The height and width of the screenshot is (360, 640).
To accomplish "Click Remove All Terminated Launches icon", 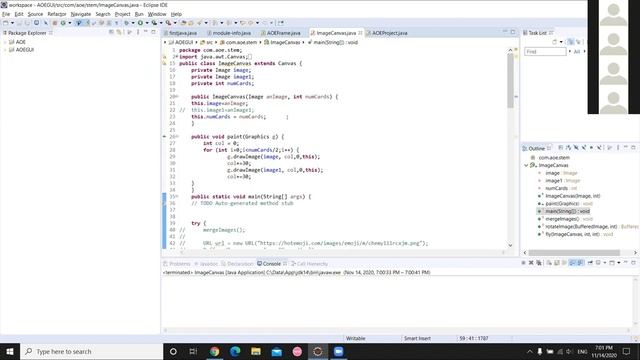I will coord(539,263).
